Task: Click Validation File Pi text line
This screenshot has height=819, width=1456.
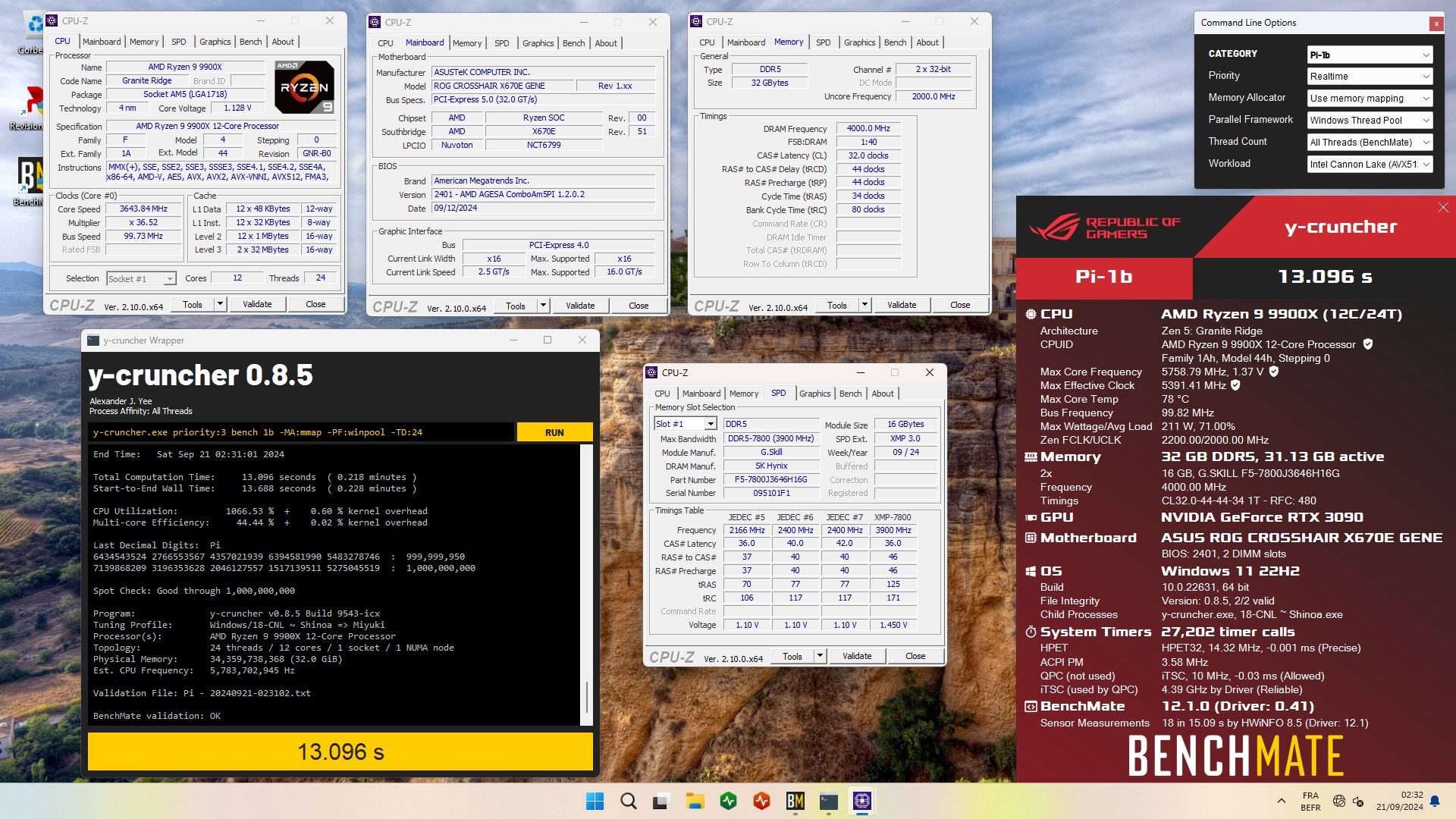Action: click(x=202, y=693)
